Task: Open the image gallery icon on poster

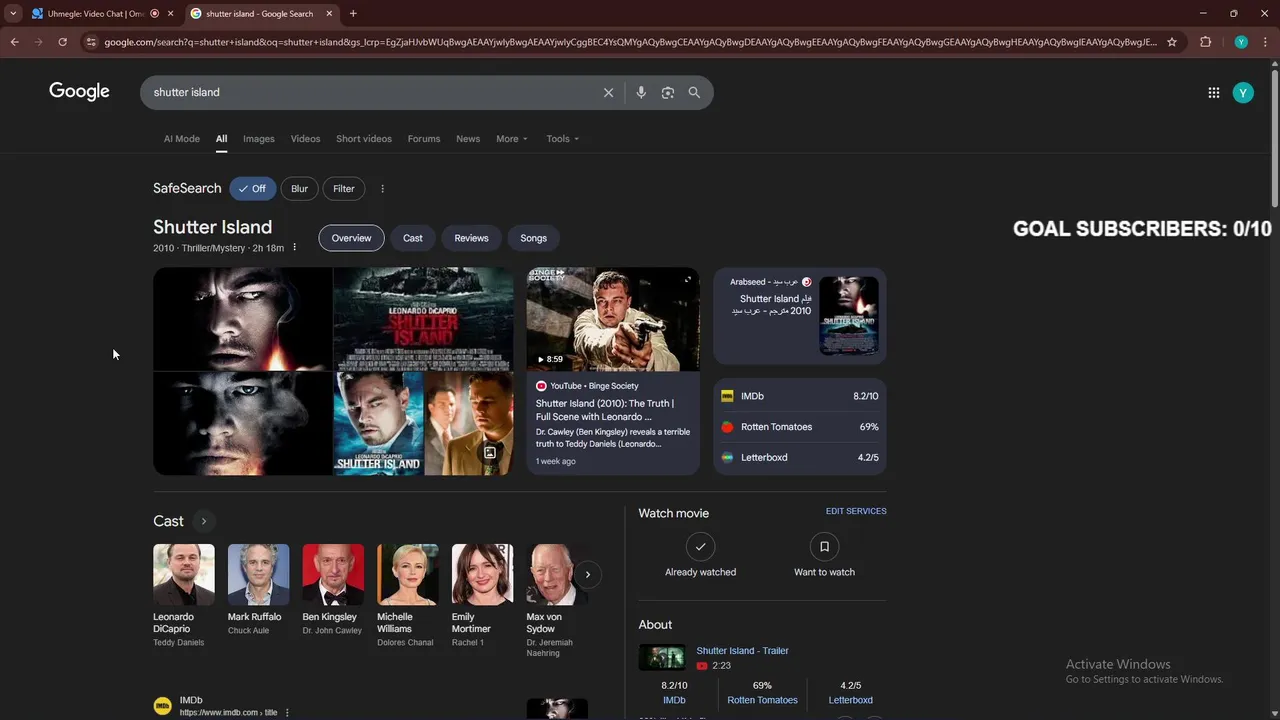Action: 490,453
